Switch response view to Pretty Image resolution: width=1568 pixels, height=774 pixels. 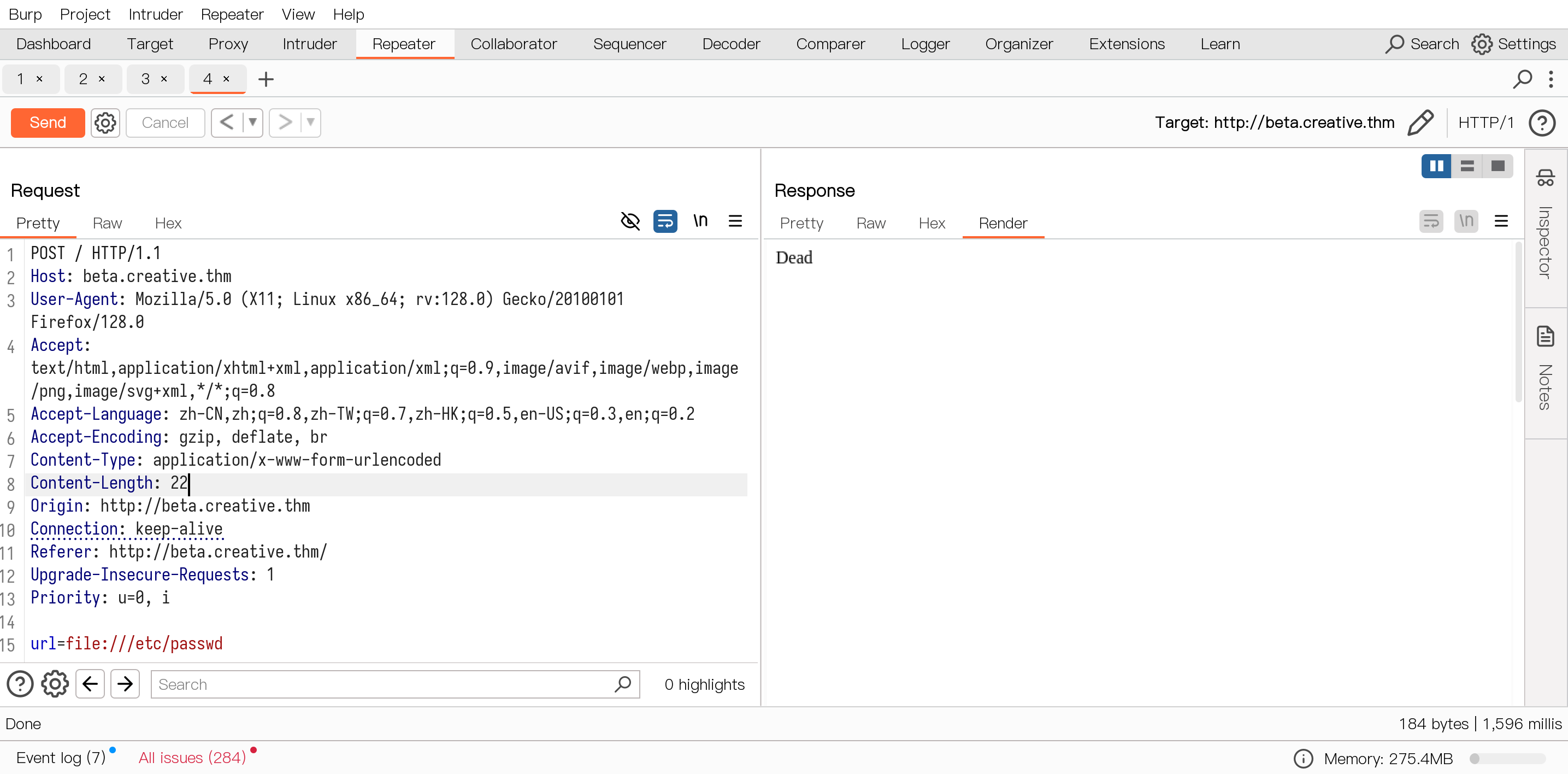(801, 224)
